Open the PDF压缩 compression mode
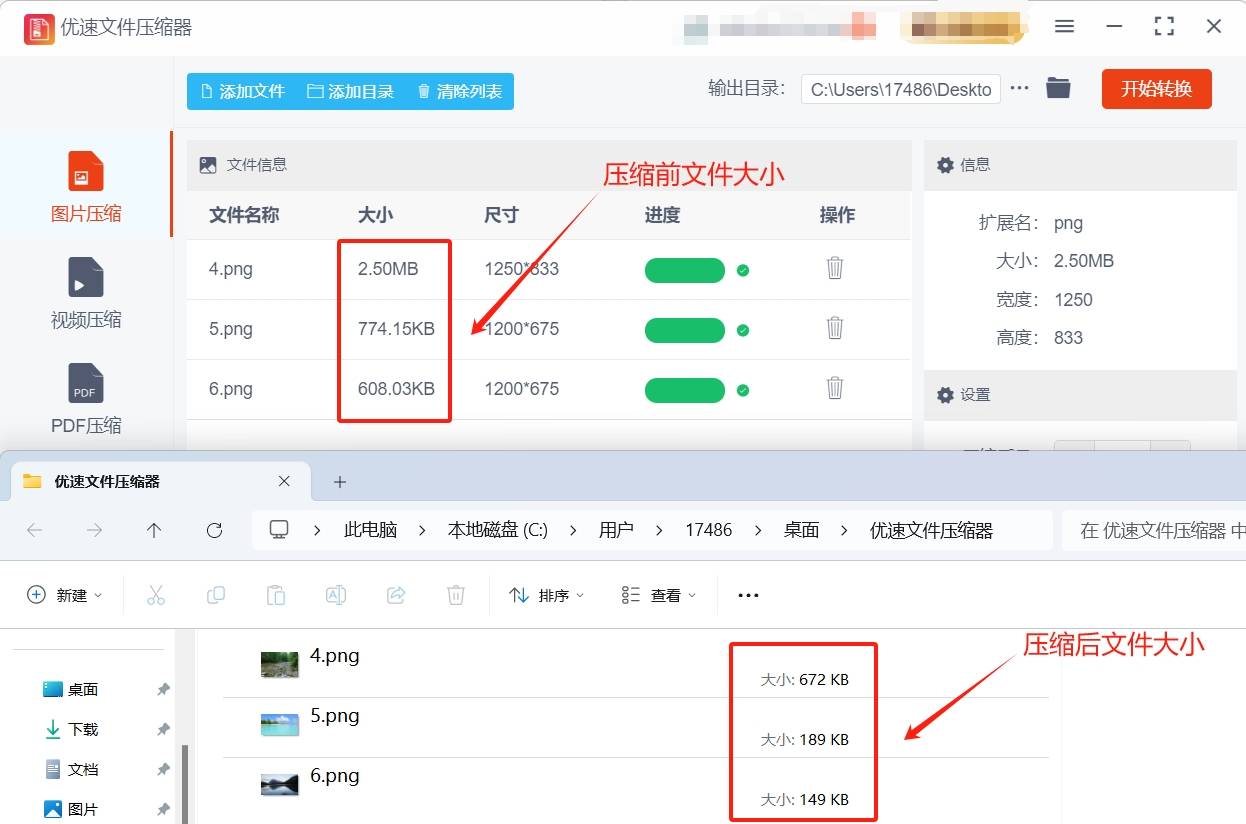Viewport: 1246px width, 824px height. click(x=85, y=397)
